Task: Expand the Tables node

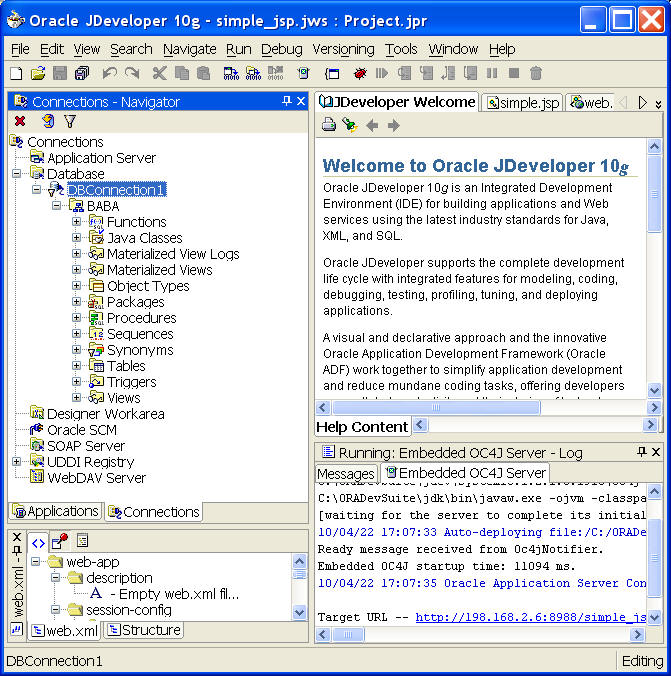Action: 76,366
